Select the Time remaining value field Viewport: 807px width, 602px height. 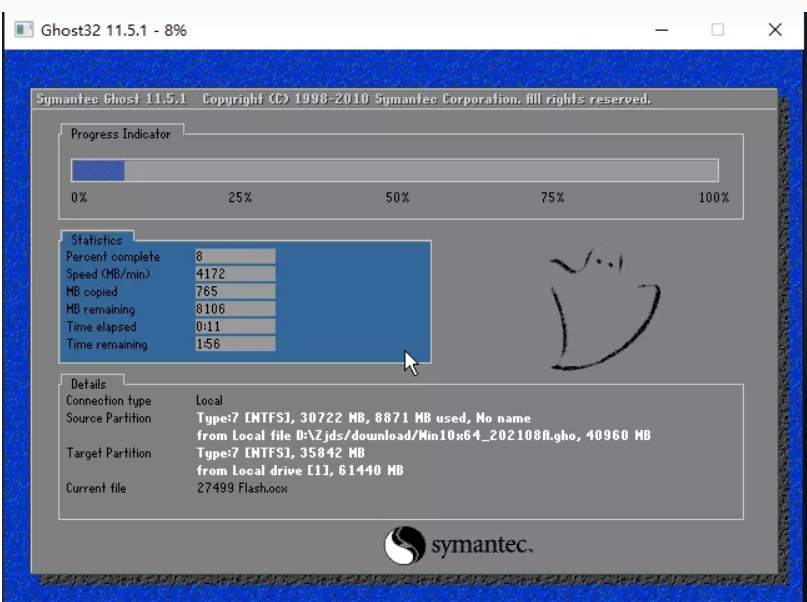pos(235,345)
